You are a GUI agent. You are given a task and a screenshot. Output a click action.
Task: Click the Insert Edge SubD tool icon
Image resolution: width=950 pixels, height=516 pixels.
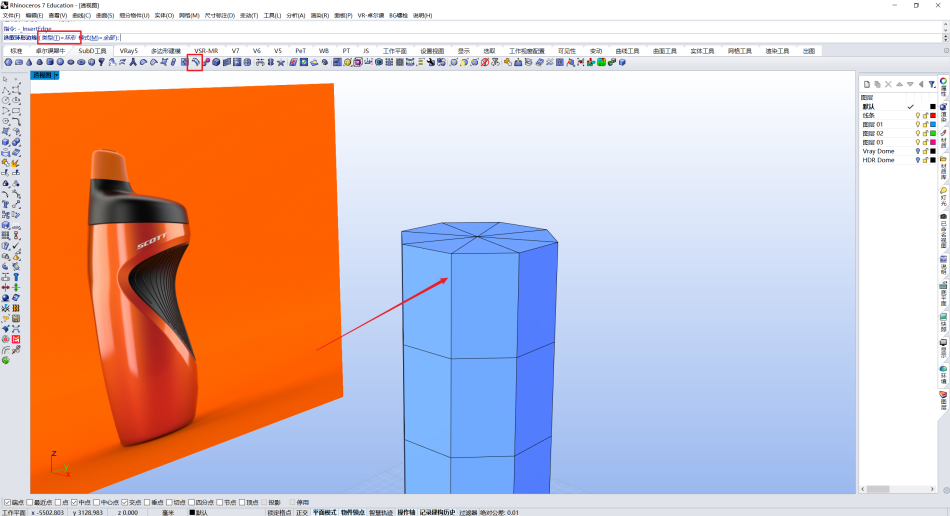[x=195, y=62]
